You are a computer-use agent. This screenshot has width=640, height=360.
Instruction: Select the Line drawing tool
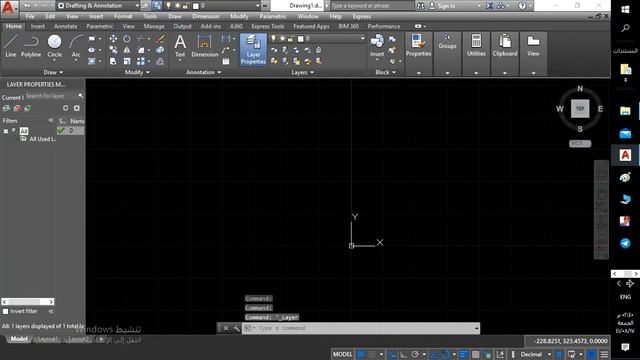[x=11, y=46]
